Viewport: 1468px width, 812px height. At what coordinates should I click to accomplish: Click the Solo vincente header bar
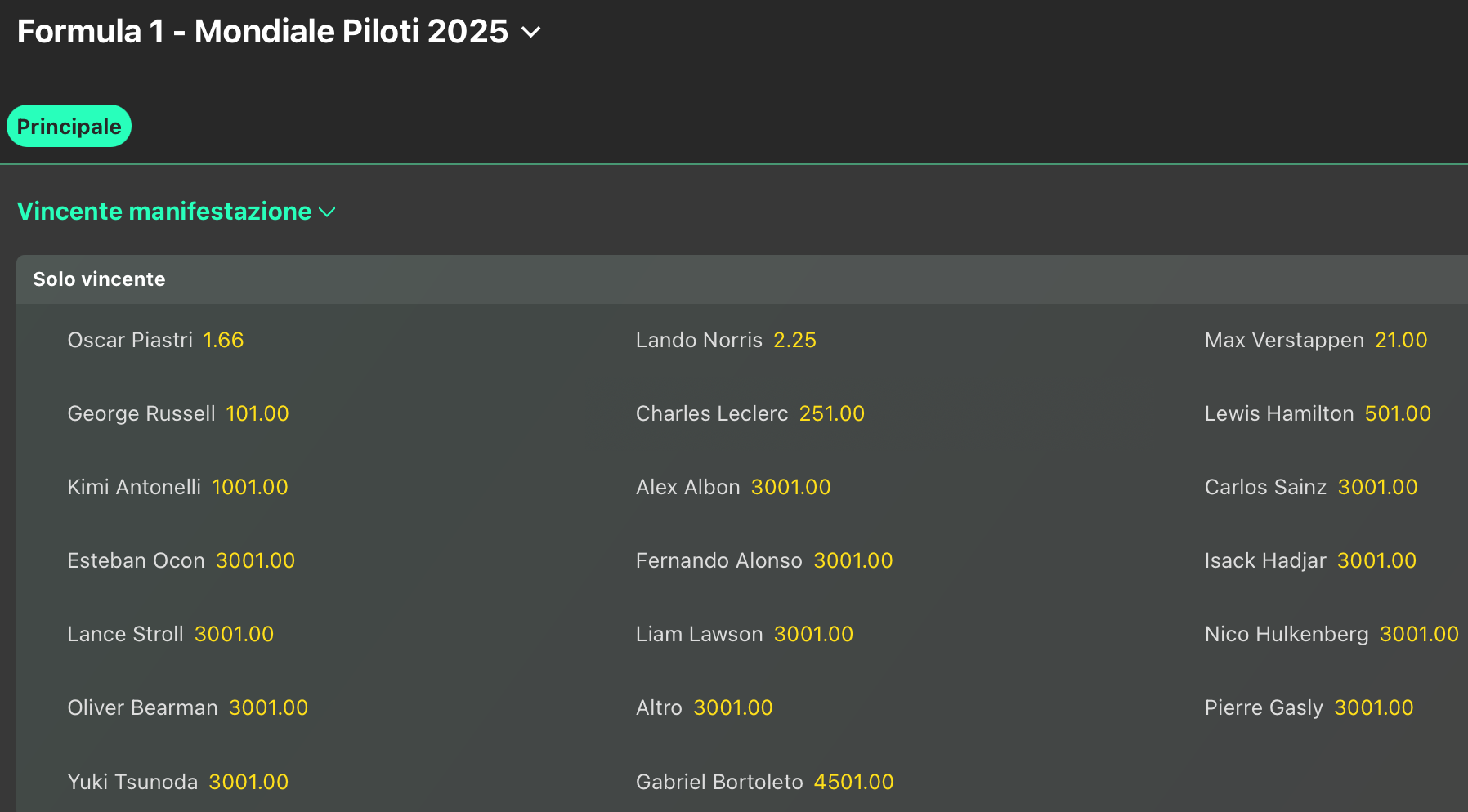tap(736, 279)
